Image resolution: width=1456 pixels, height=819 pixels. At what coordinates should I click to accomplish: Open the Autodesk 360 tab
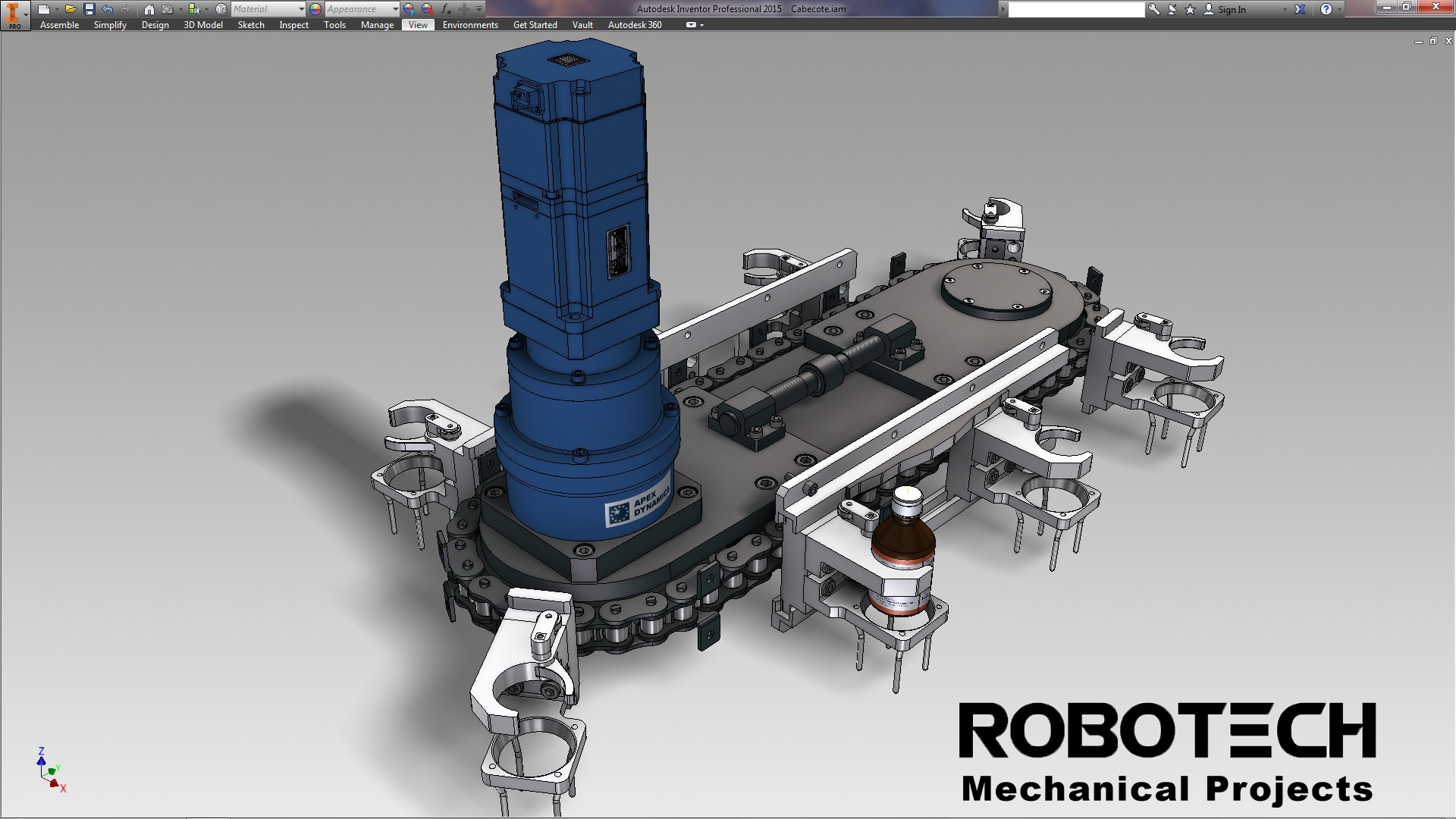tap(635, 25)
